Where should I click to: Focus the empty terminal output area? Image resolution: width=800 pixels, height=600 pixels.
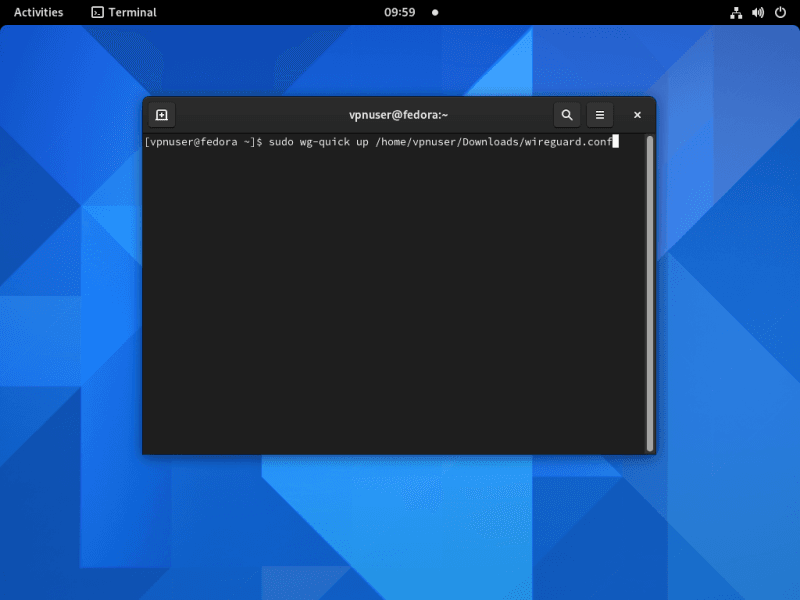[395, 300]
